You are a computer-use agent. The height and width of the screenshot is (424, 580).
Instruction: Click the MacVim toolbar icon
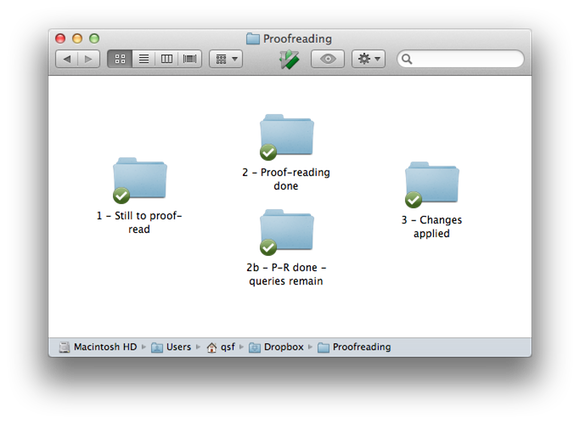tap(289, 59)
